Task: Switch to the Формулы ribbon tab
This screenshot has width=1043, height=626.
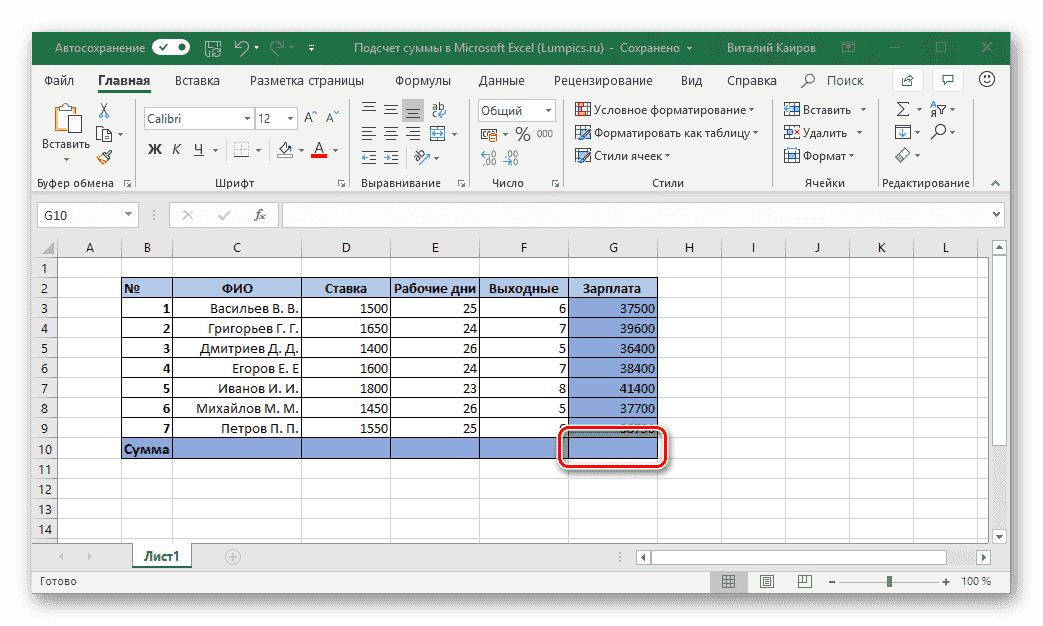Action: [423, 80]
